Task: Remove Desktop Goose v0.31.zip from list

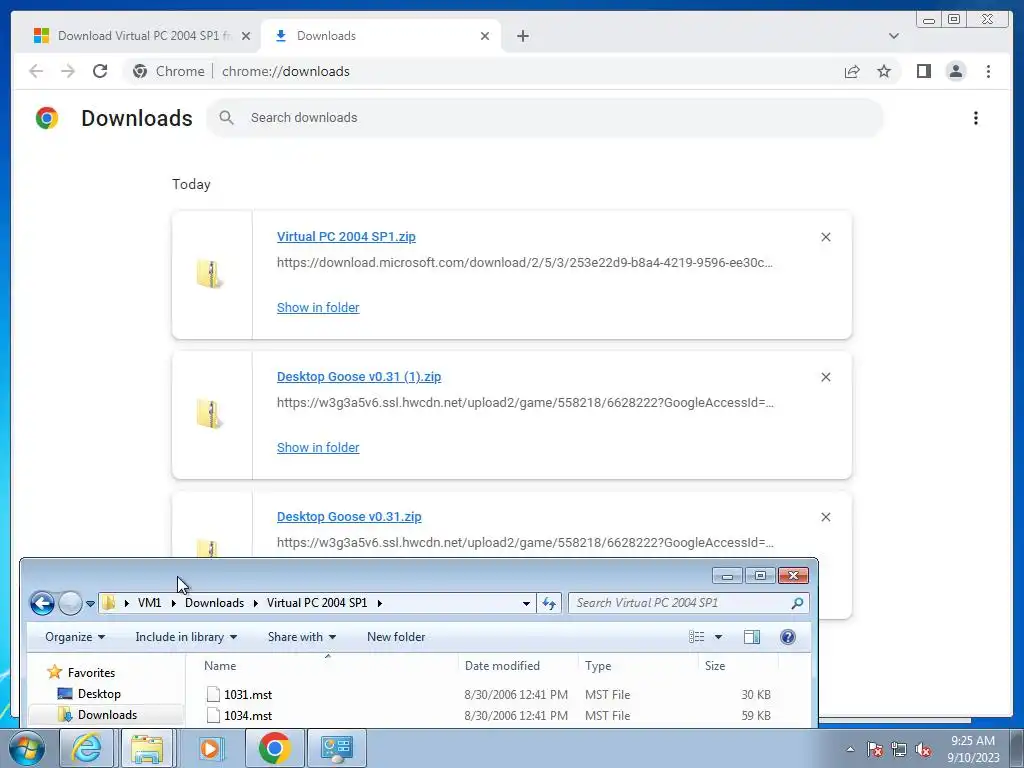Action: pos(825,517)
